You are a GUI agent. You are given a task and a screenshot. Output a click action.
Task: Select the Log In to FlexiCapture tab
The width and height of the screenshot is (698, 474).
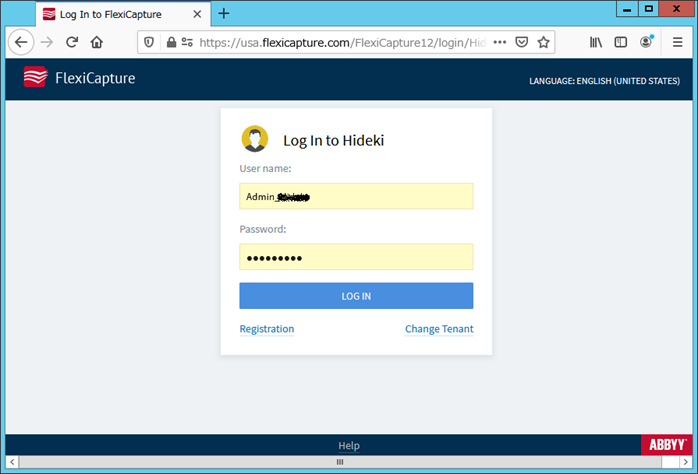(x=123, y=14)
